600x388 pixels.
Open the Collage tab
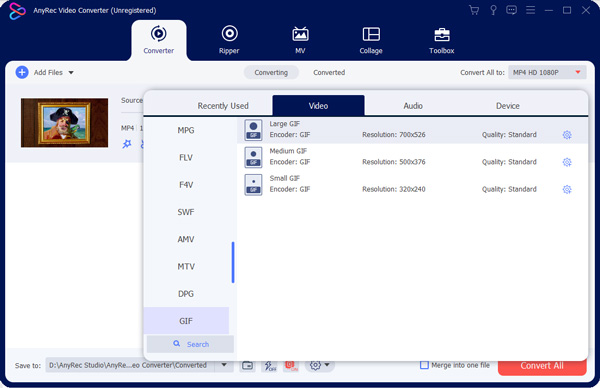pyautogui.click(x=371, y=40)
